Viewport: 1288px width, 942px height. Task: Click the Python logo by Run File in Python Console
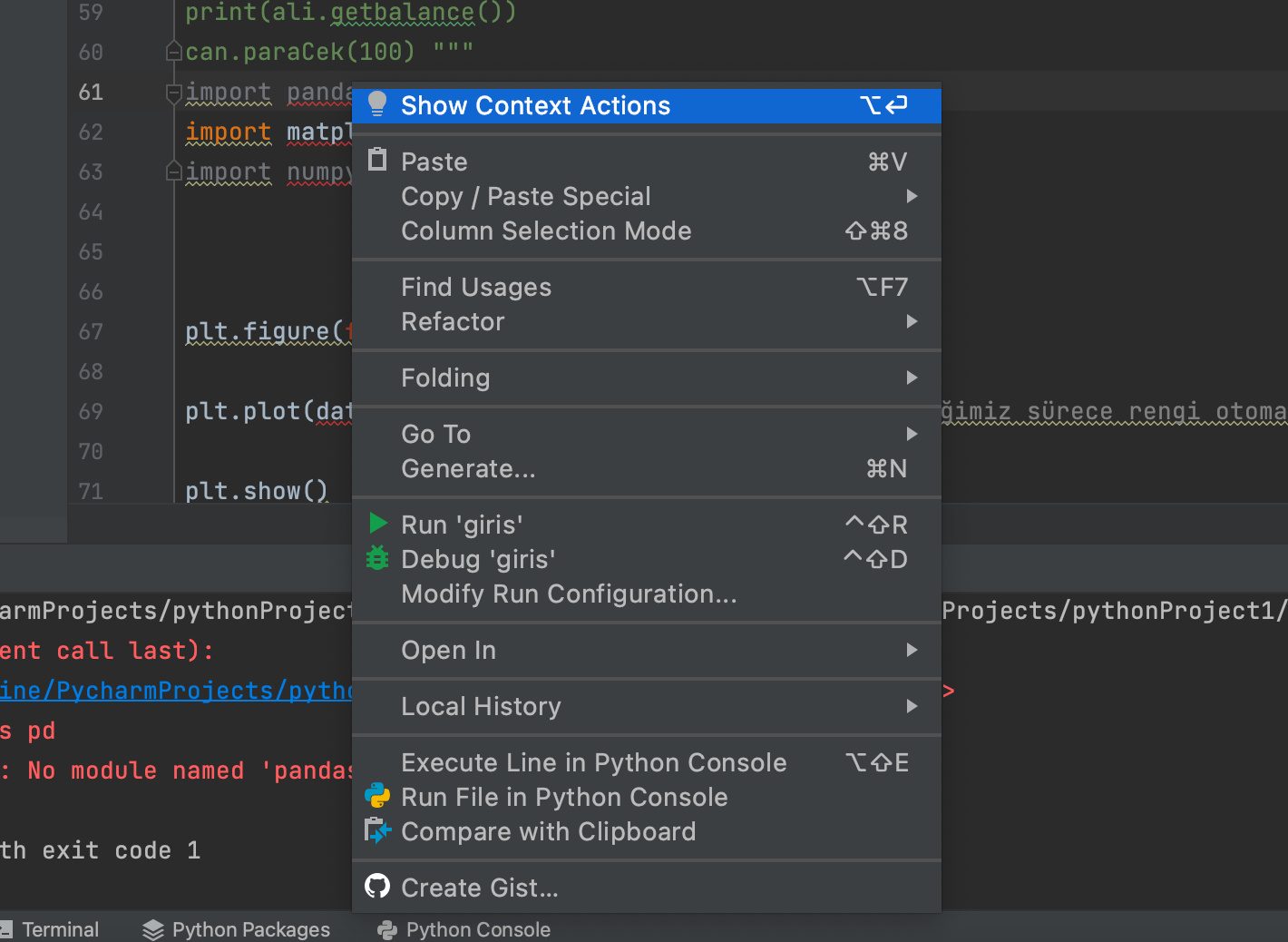377,797
